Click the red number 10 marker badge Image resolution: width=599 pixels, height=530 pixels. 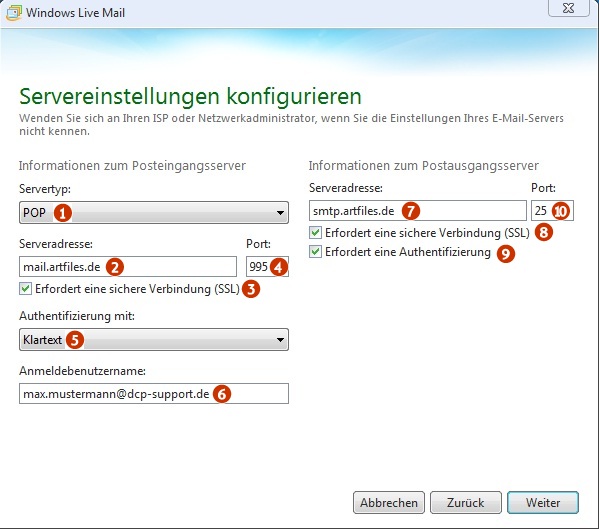click(561, 211)
